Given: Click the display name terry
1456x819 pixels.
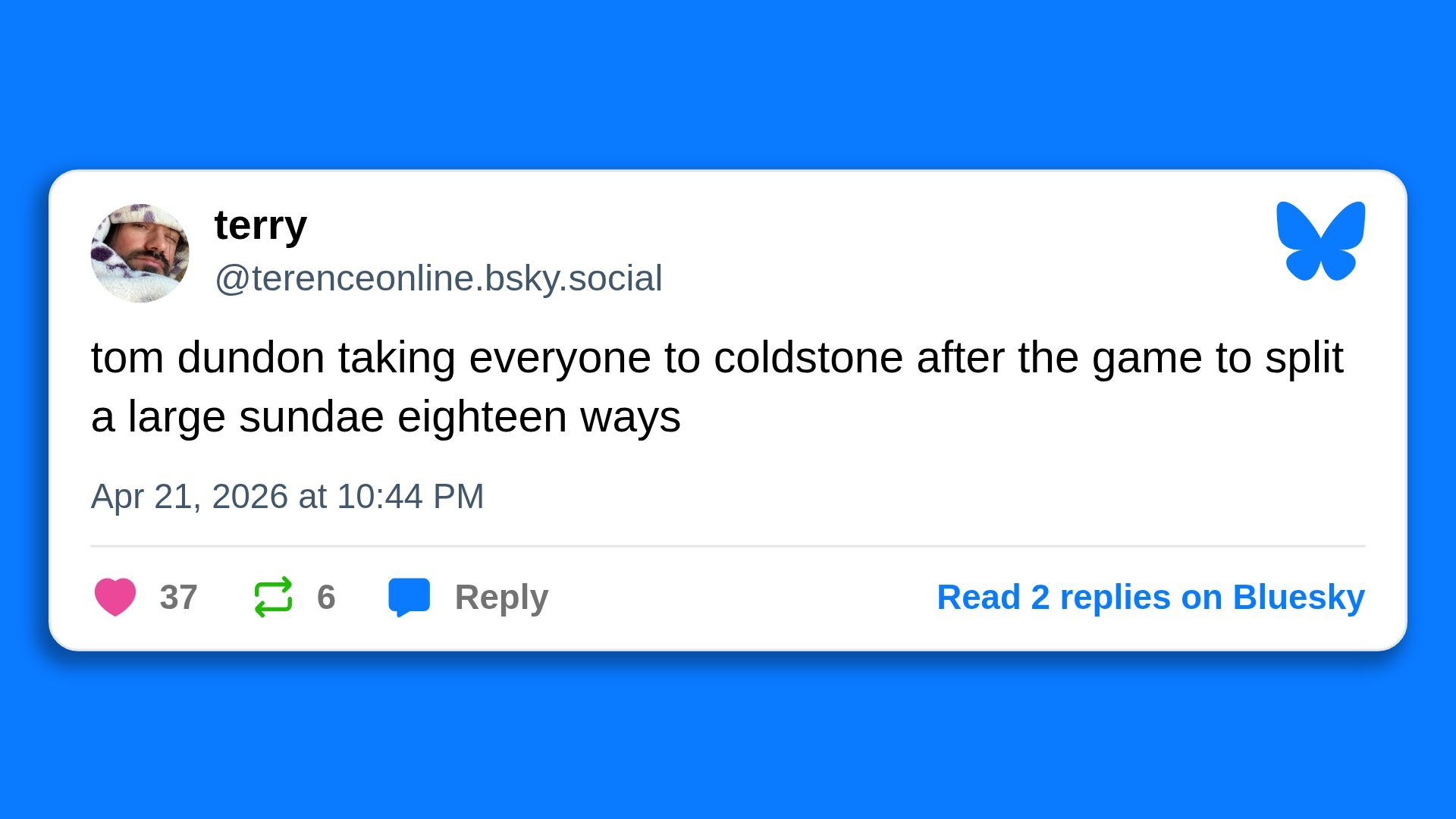Looking at the screenshot, I should click(260, 225).
